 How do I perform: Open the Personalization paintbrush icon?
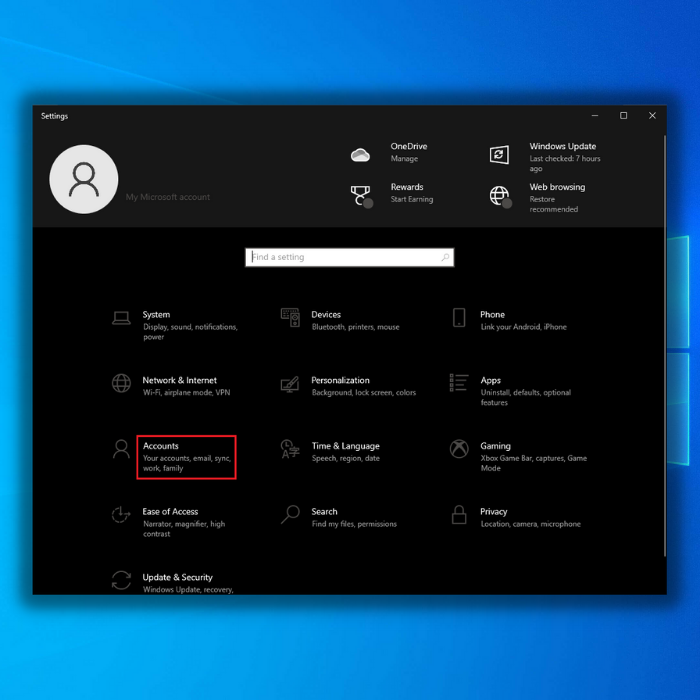(x=290, y=384)
